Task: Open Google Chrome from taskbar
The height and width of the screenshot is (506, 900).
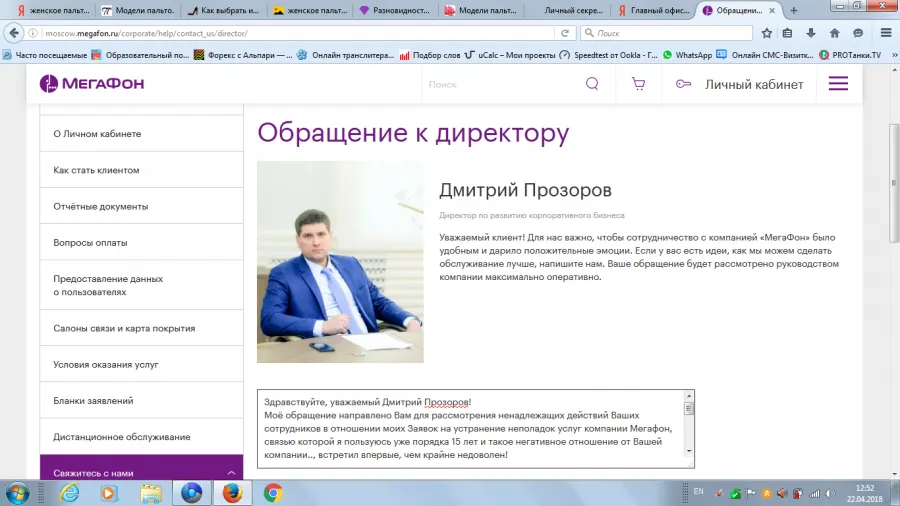Action: [x=273, y=493]
